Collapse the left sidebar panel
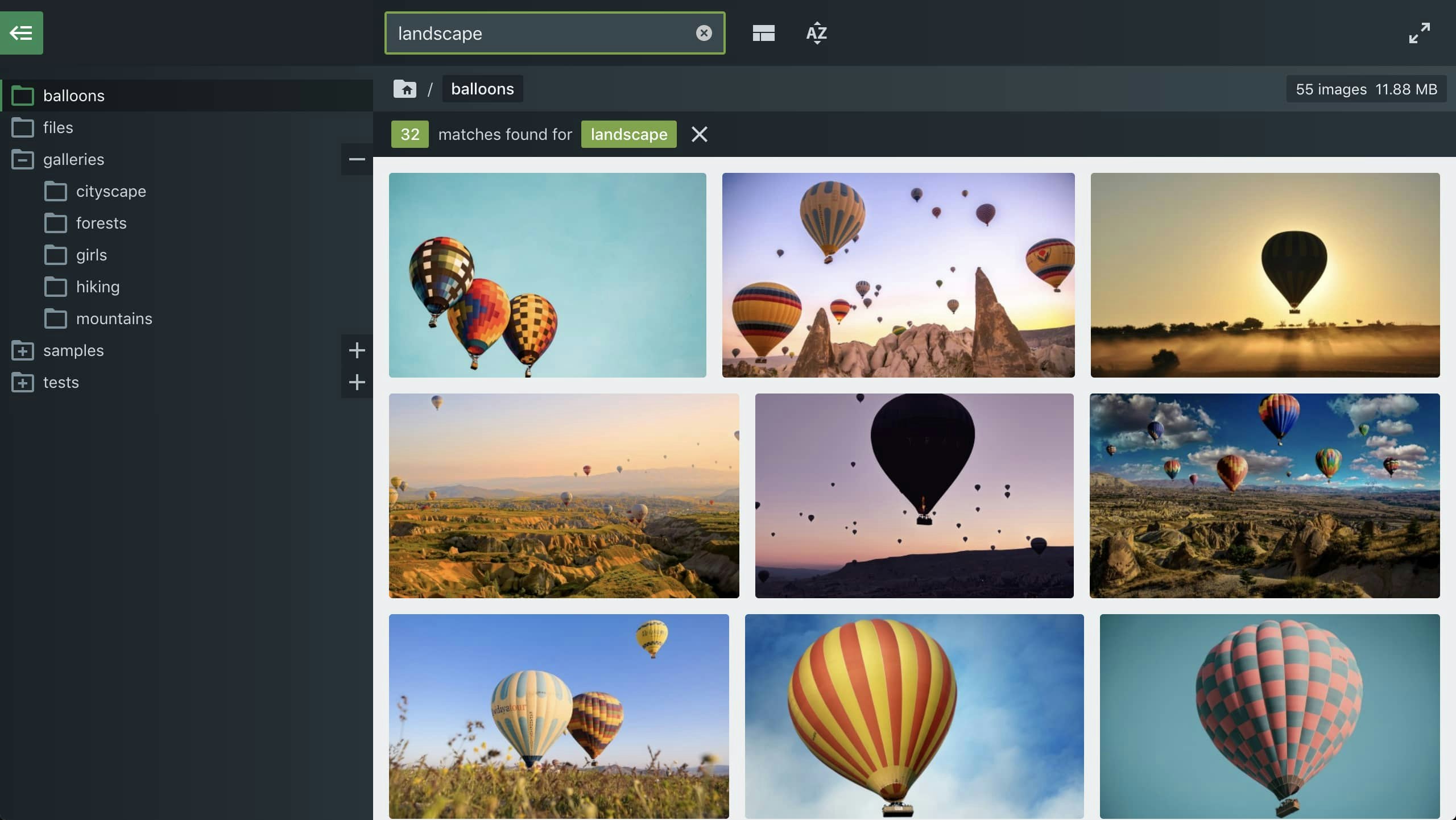This screenshot has width=1456, height=820. (x=22, y=32)
